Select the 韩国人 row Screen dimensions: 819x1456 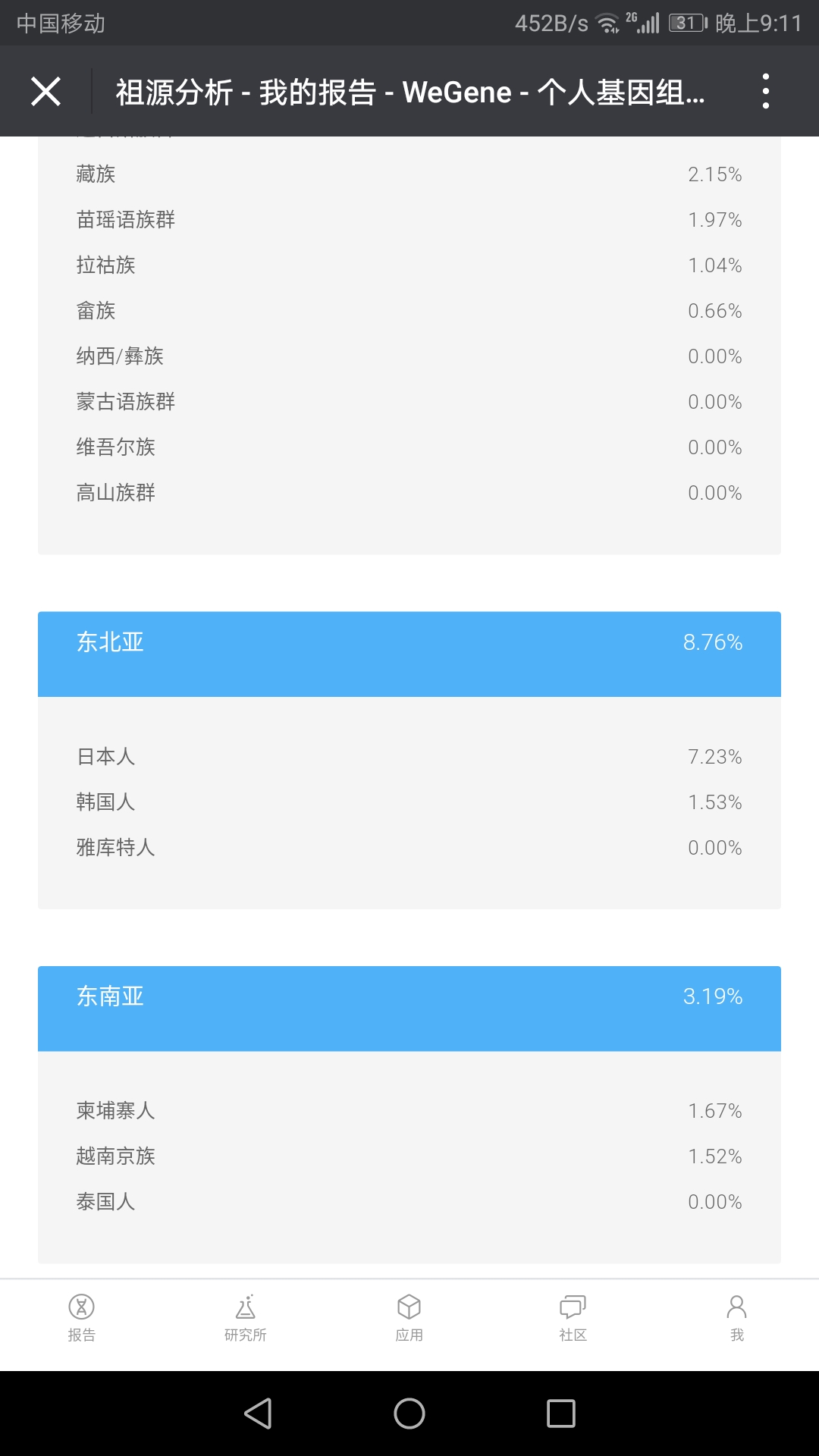pos(409,802)
